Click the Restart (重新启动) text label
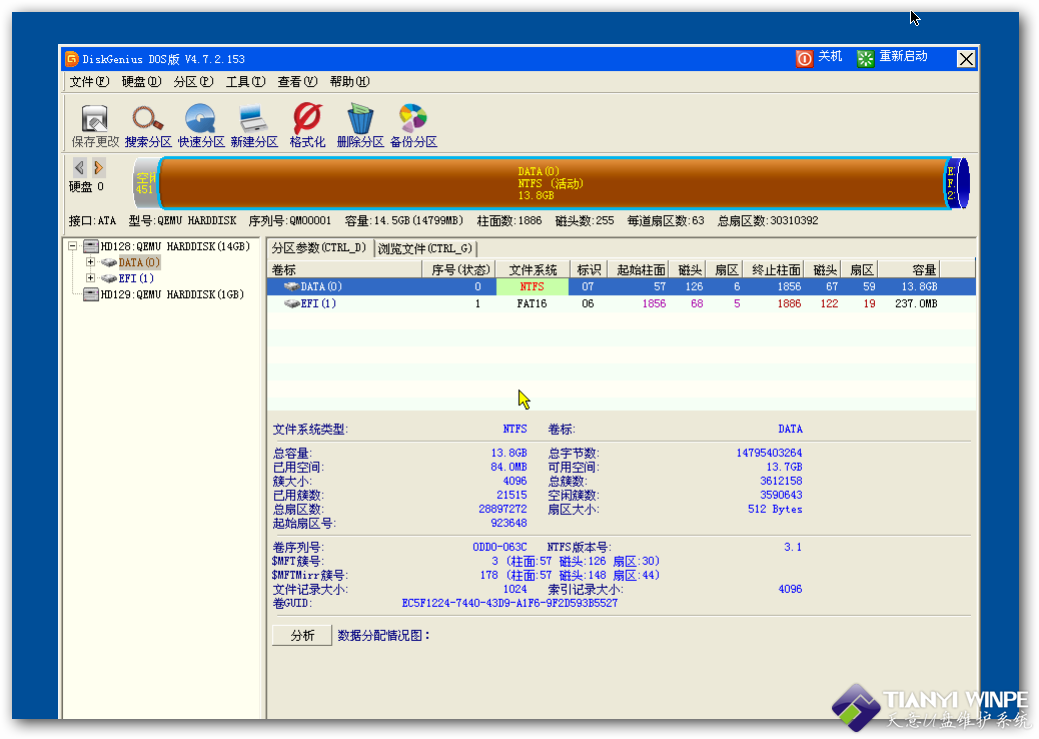Screen dimensions: 1039x739 point(903,57)
